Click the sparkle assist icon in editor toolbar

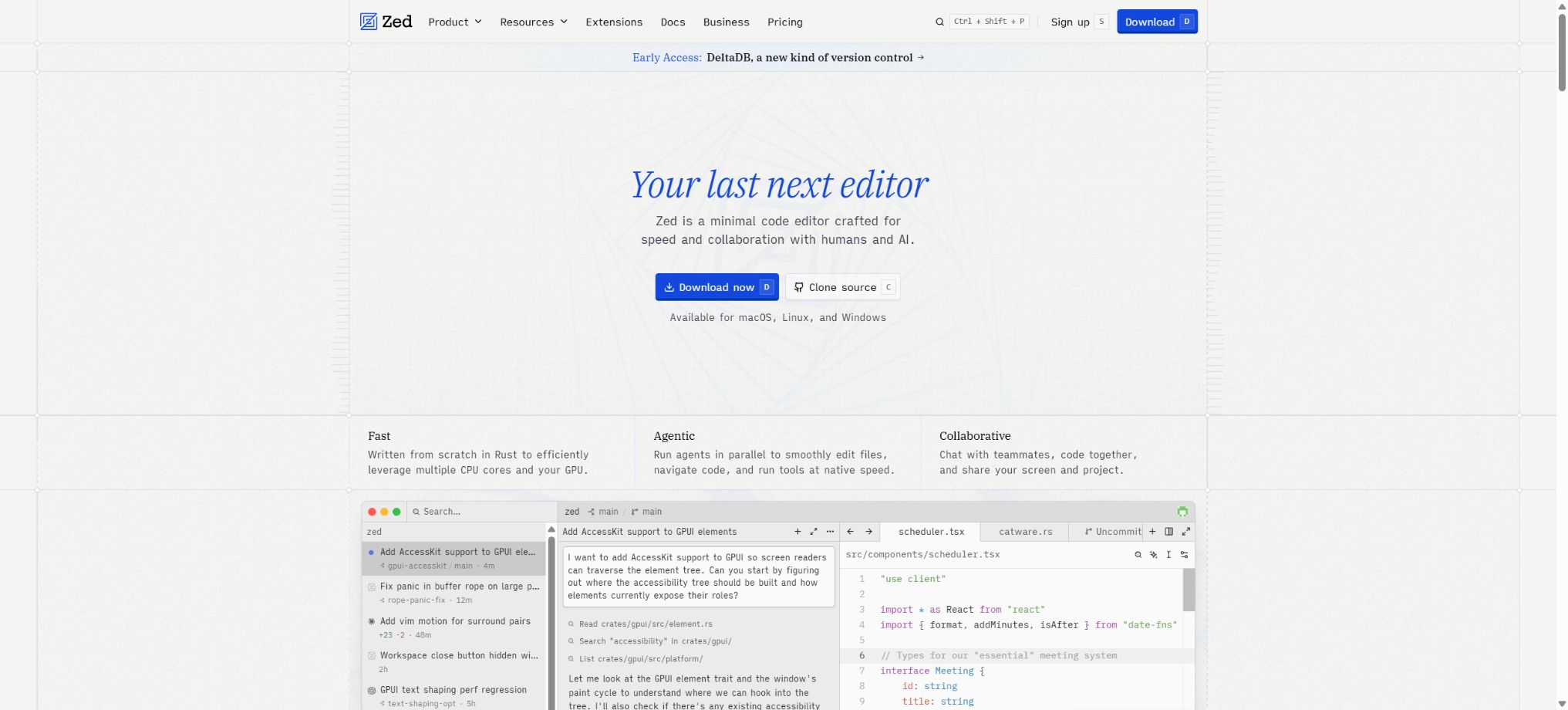click(x=1153, y=555)
